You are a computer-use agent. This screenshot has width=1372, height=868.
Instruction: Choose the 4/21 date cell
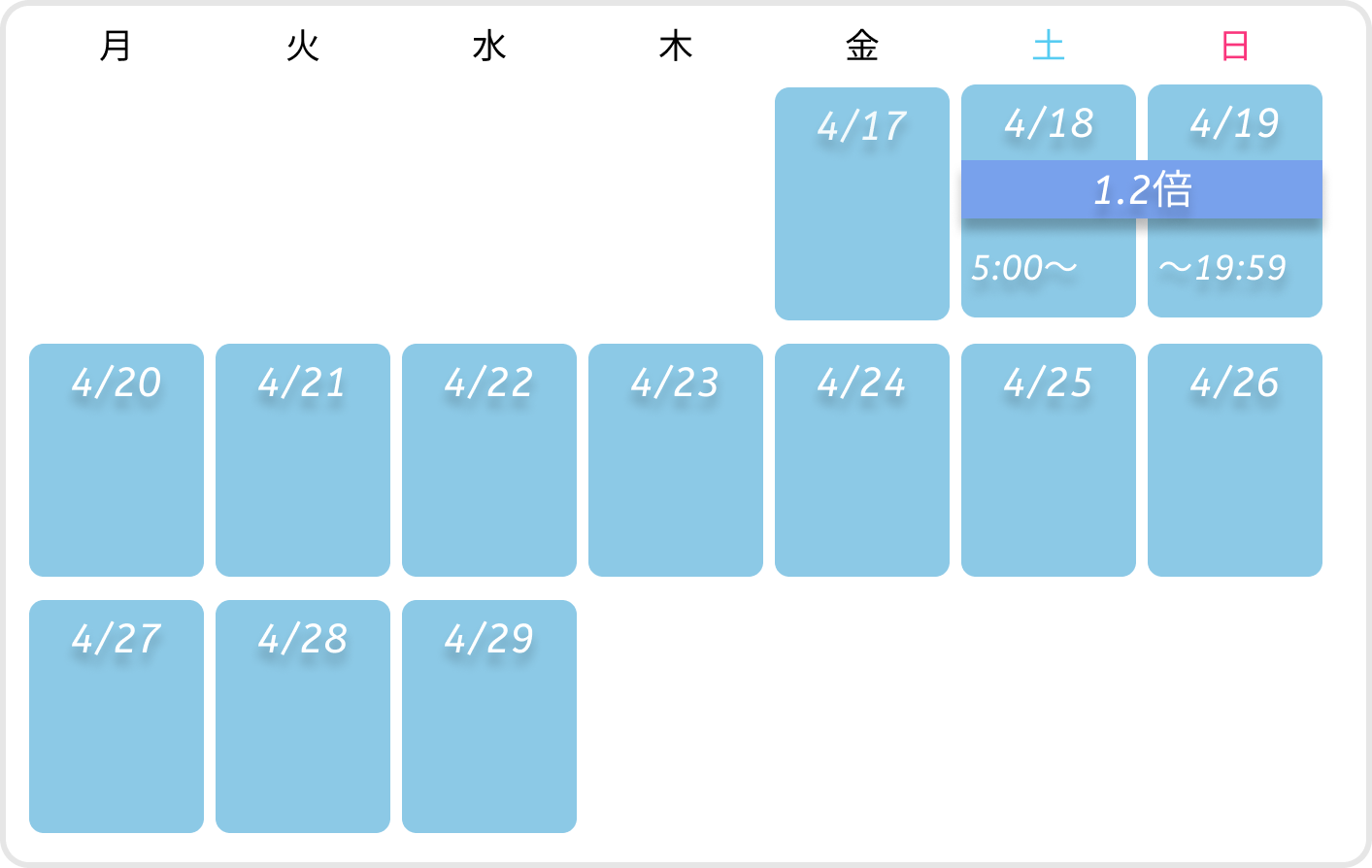coord(303,460)
